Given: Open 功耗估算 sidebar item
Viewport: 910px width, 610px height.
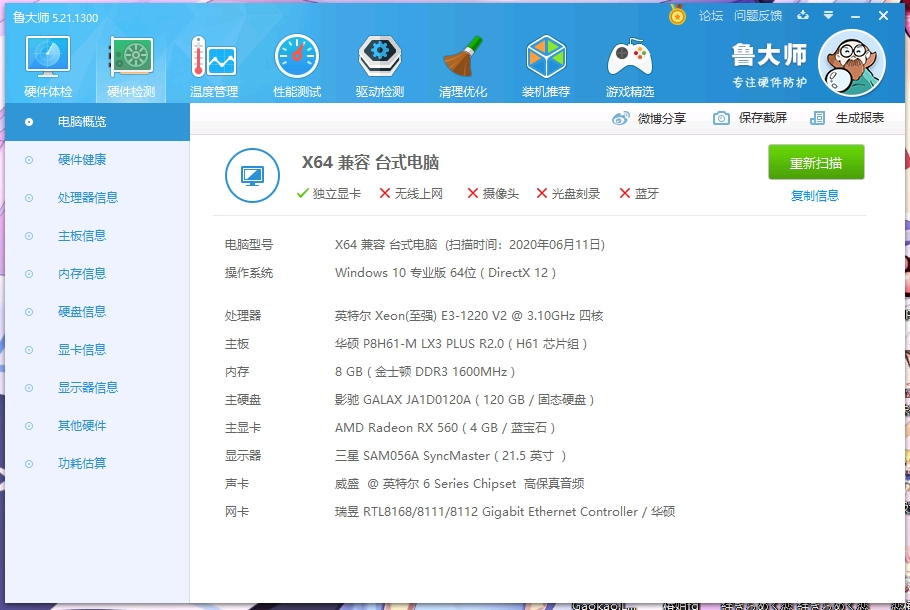Looking at the screenshot, I should point(98,464).
